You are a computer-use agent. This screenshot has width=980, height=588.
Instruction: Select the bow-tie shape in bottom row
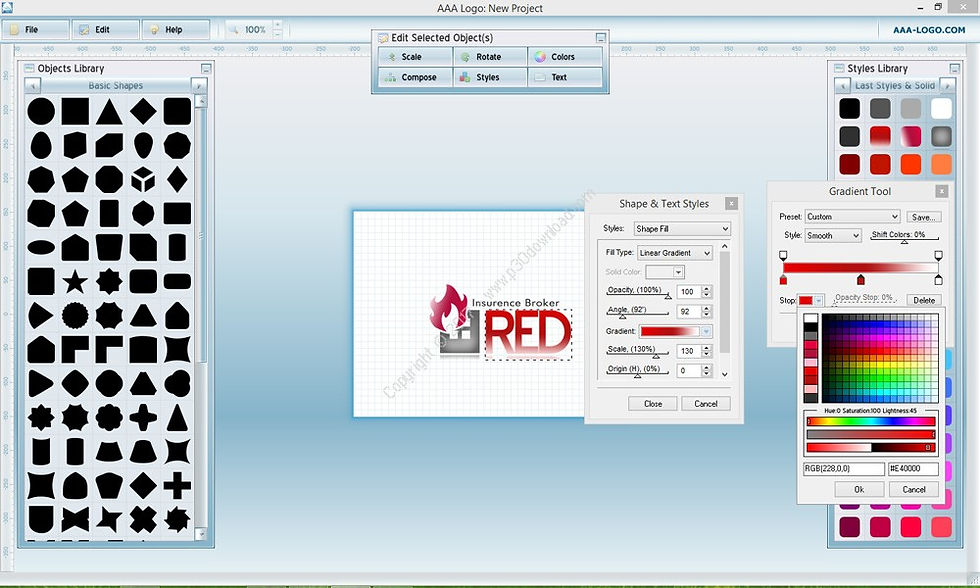point(75,519)
